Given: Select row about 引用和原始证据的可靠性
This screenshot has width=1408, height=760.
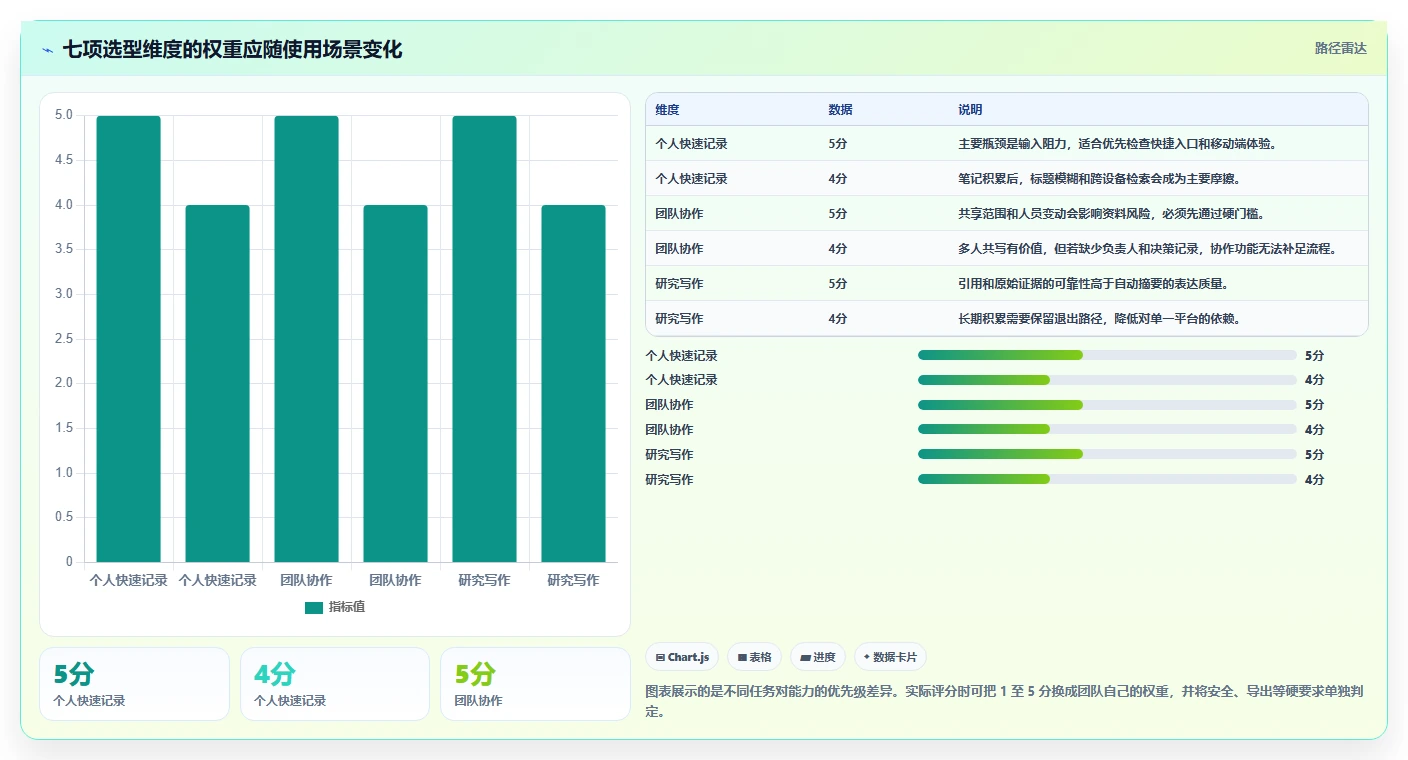Looking at the screenshot, I should tap(1007, 284).
